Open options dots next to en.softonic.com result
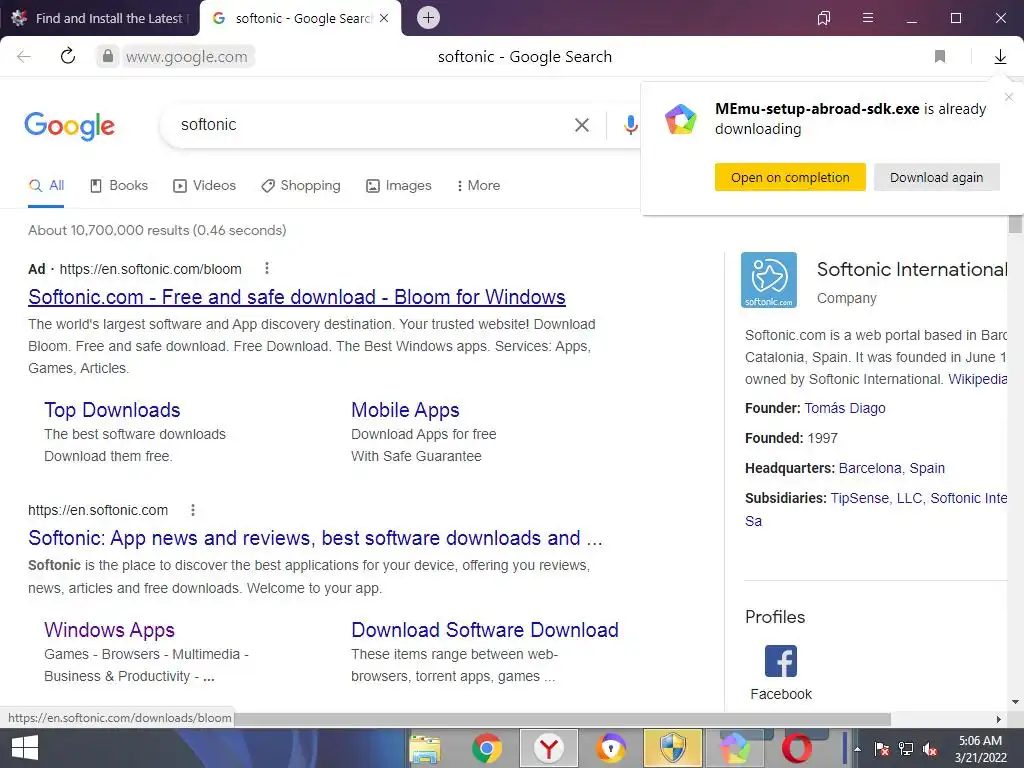The image size is (1024, 768). click(x=193, y=510)
